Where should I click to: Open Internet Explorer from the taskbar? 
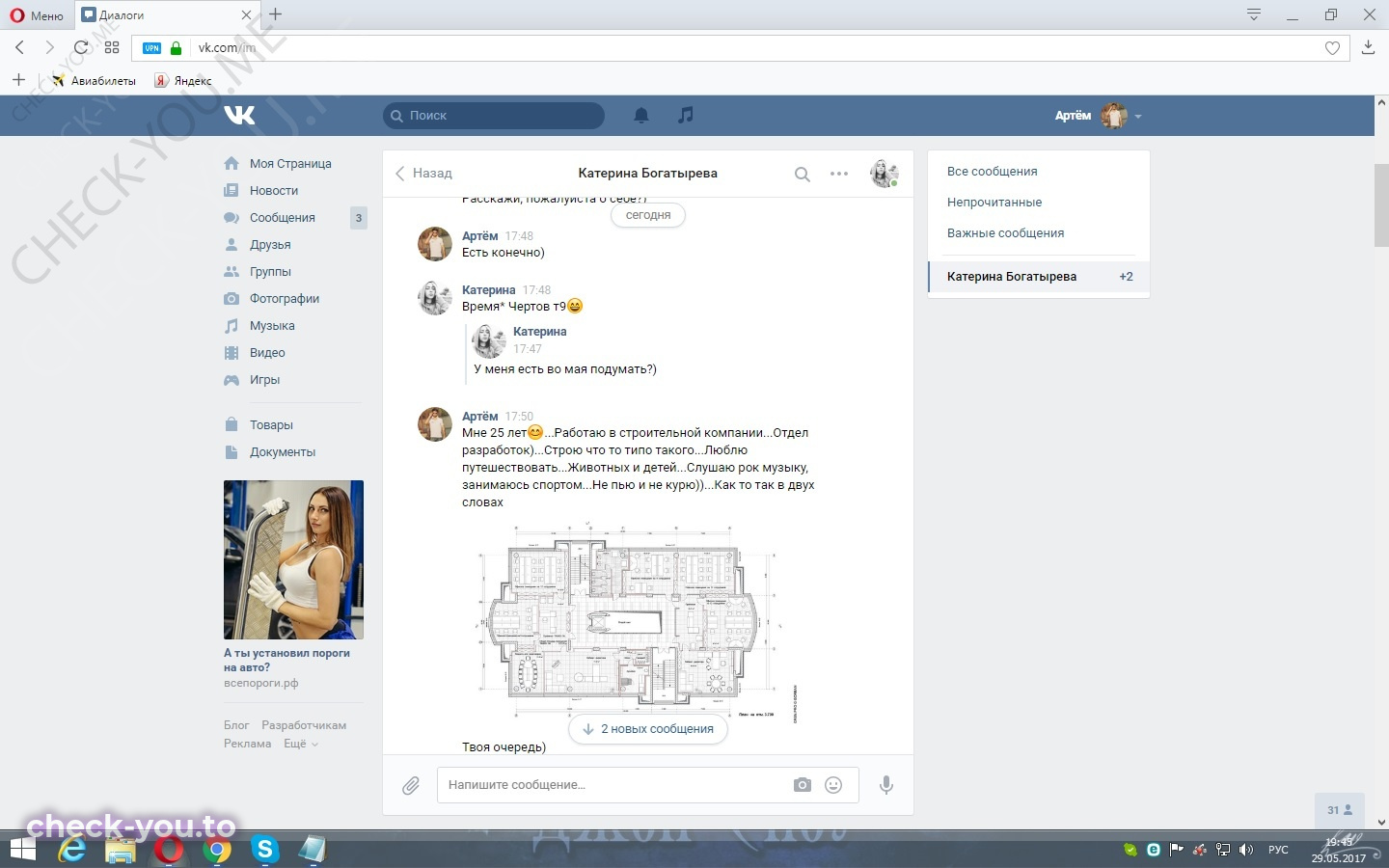(72, 850)
